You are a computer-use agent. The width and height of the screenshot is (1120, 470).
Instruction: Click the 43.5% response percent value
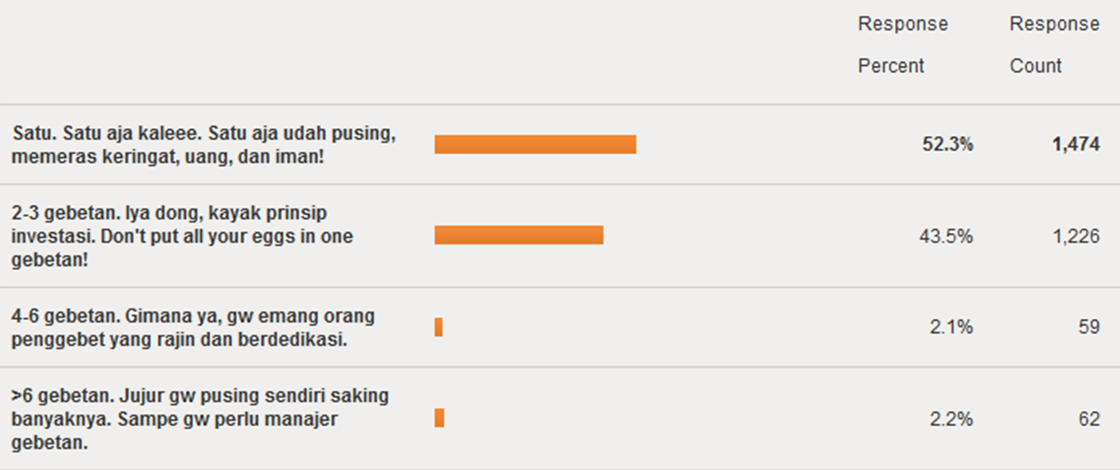tap(947, 236)
